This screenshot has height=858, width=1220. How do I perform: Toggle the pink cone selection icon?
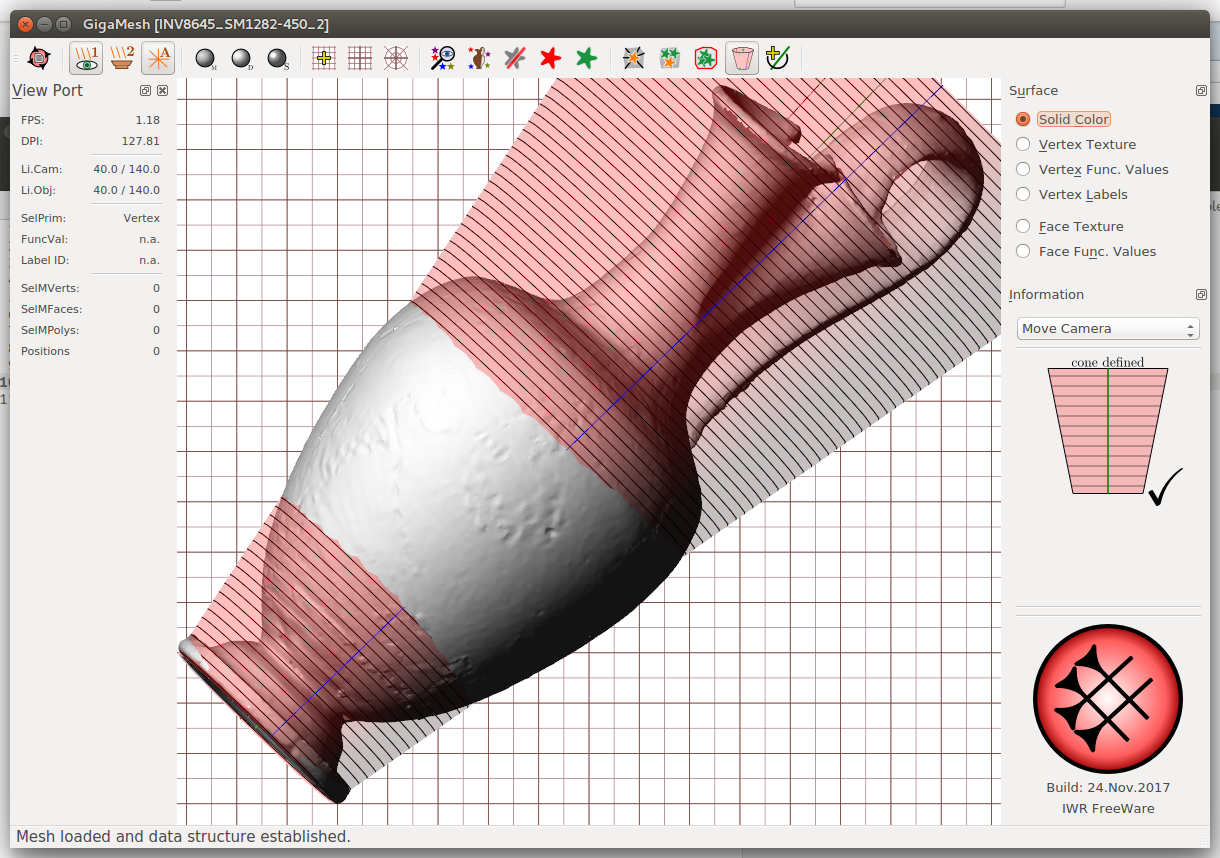click(742, 59)
